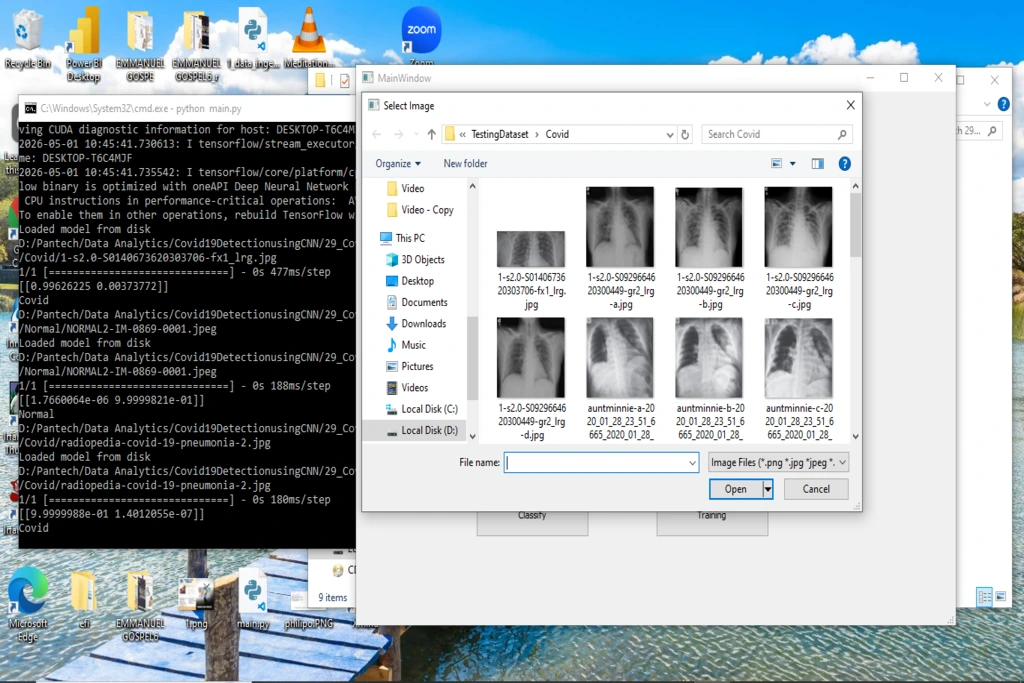The height and width of the screenshot is (683, 1024).
Task: Cancel the Select Image dialog
Action: [x=816, y=489]
